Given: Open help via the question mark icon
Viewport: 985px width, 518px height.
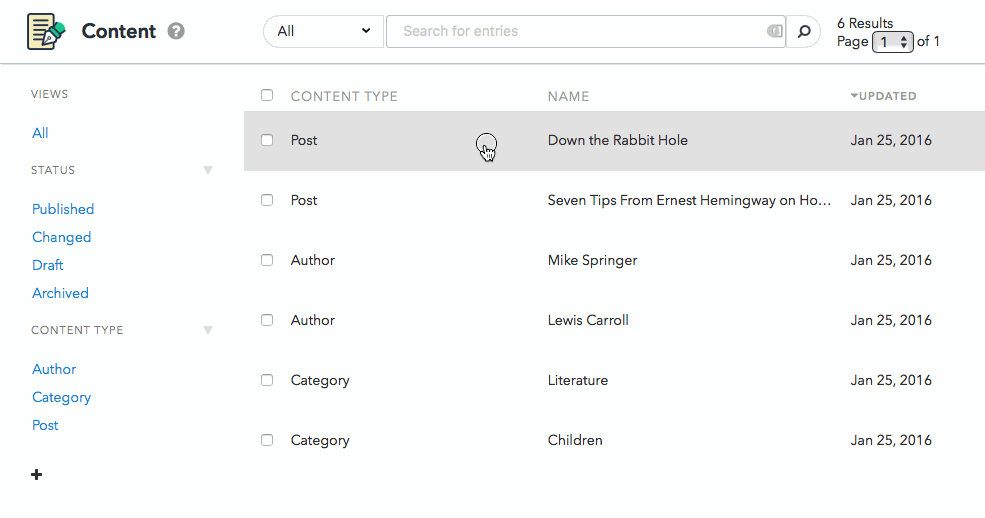Looking at the screenshot, I should pyautogui.click(x=176, y=31).
